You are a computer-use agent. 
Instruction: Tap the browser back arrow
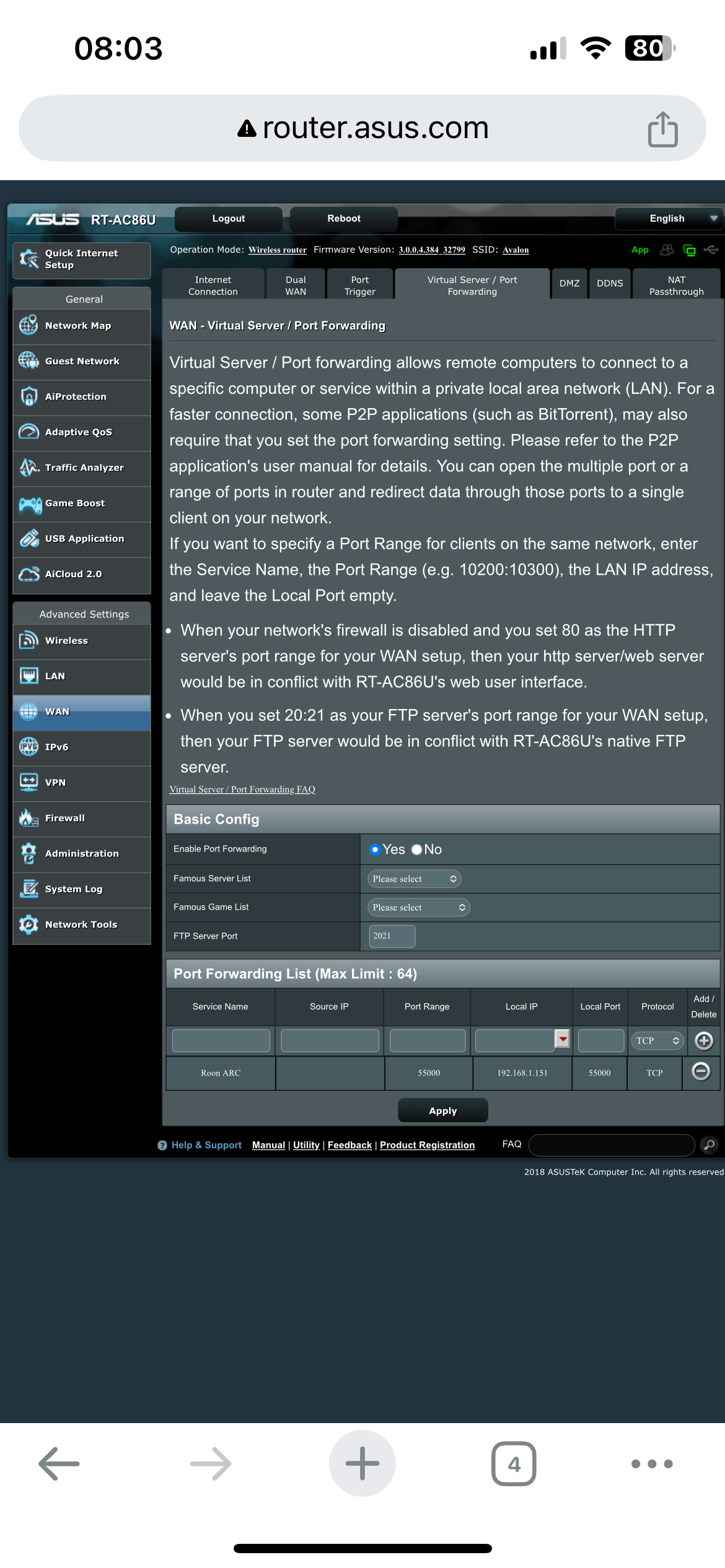(x=59, y=1463)
